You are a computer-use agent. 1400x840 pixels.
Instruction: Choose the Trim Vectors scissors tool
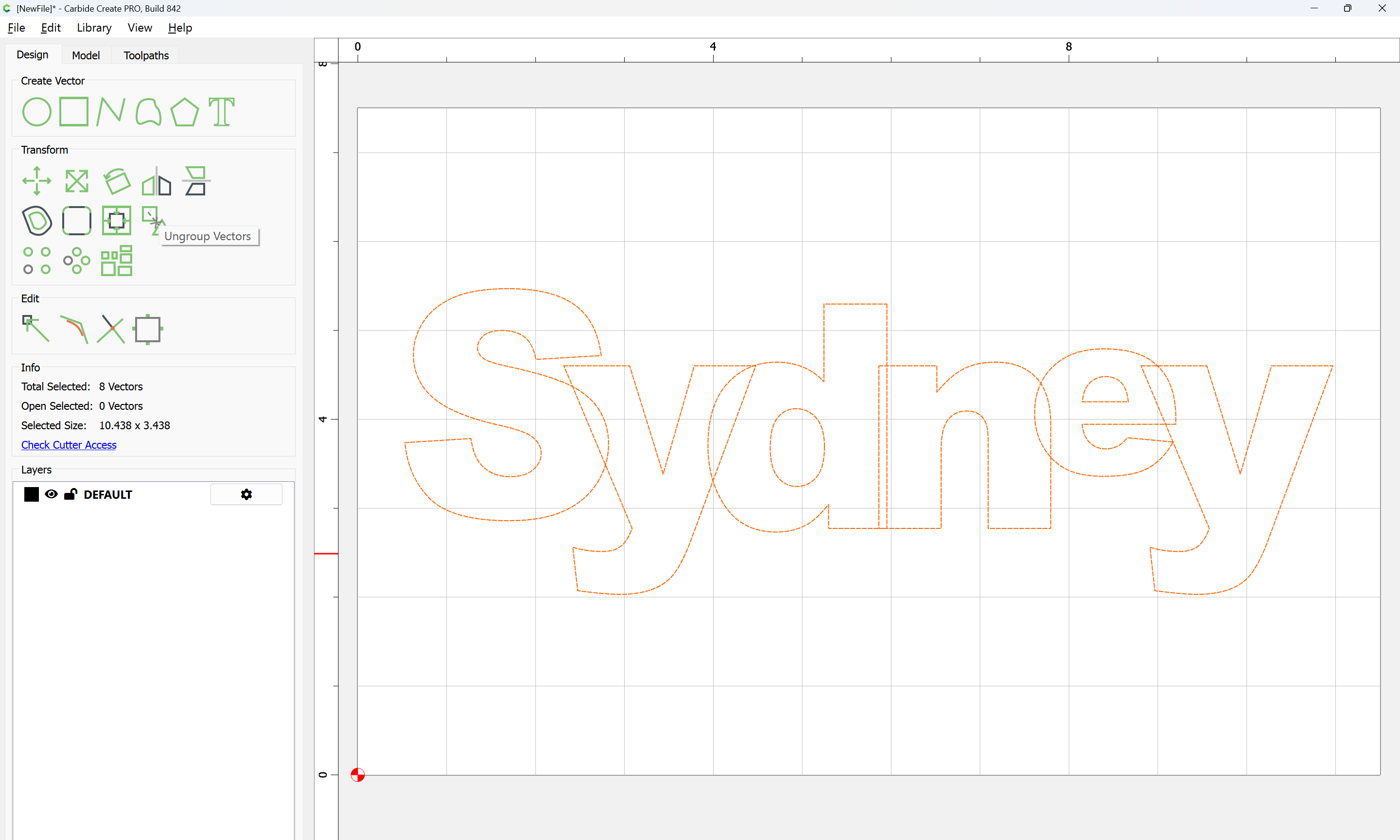point(110,329)
